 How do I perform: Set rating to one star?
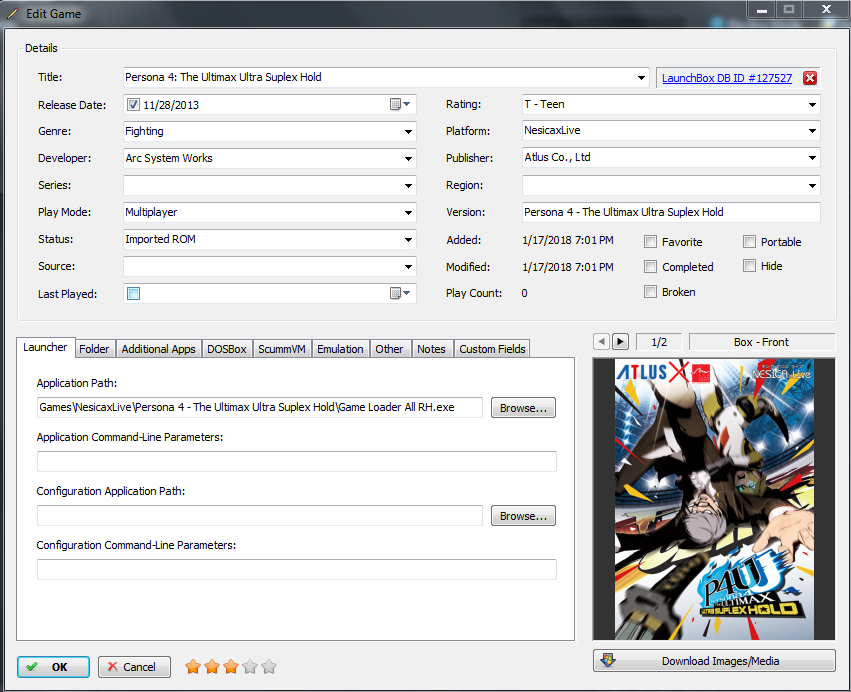coord(193,666)
